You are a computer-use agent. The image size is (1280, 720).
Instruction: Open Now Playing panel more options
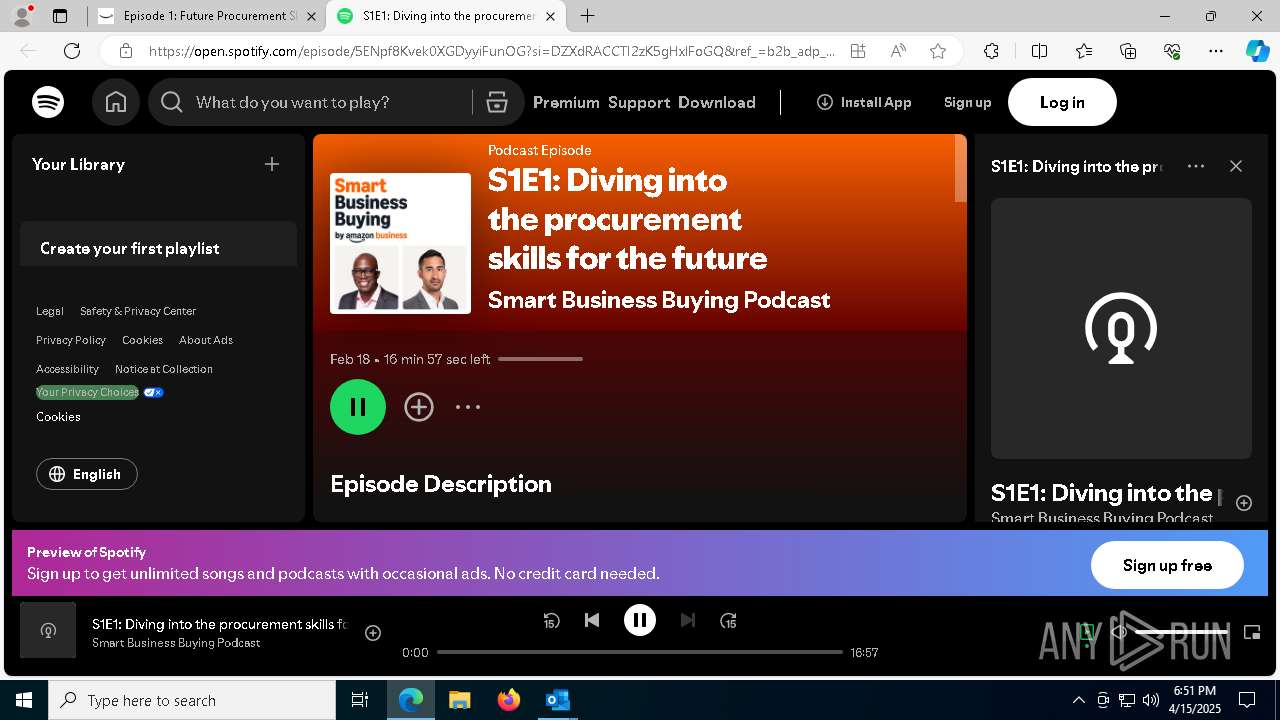pos(1196,166)
